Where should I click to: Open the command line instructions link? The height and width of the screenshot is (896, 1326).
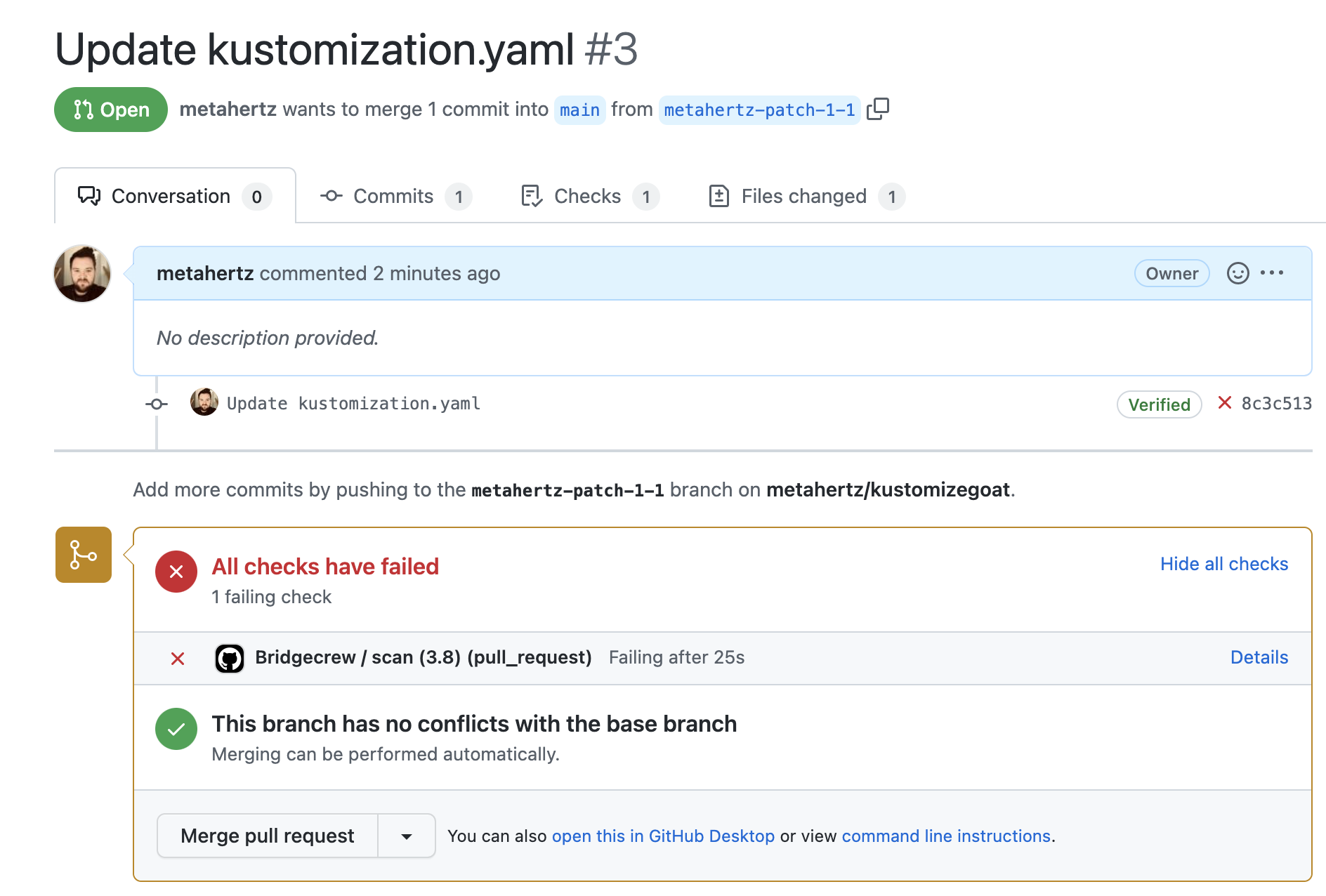pyautogui.click(x=946, y=836)
